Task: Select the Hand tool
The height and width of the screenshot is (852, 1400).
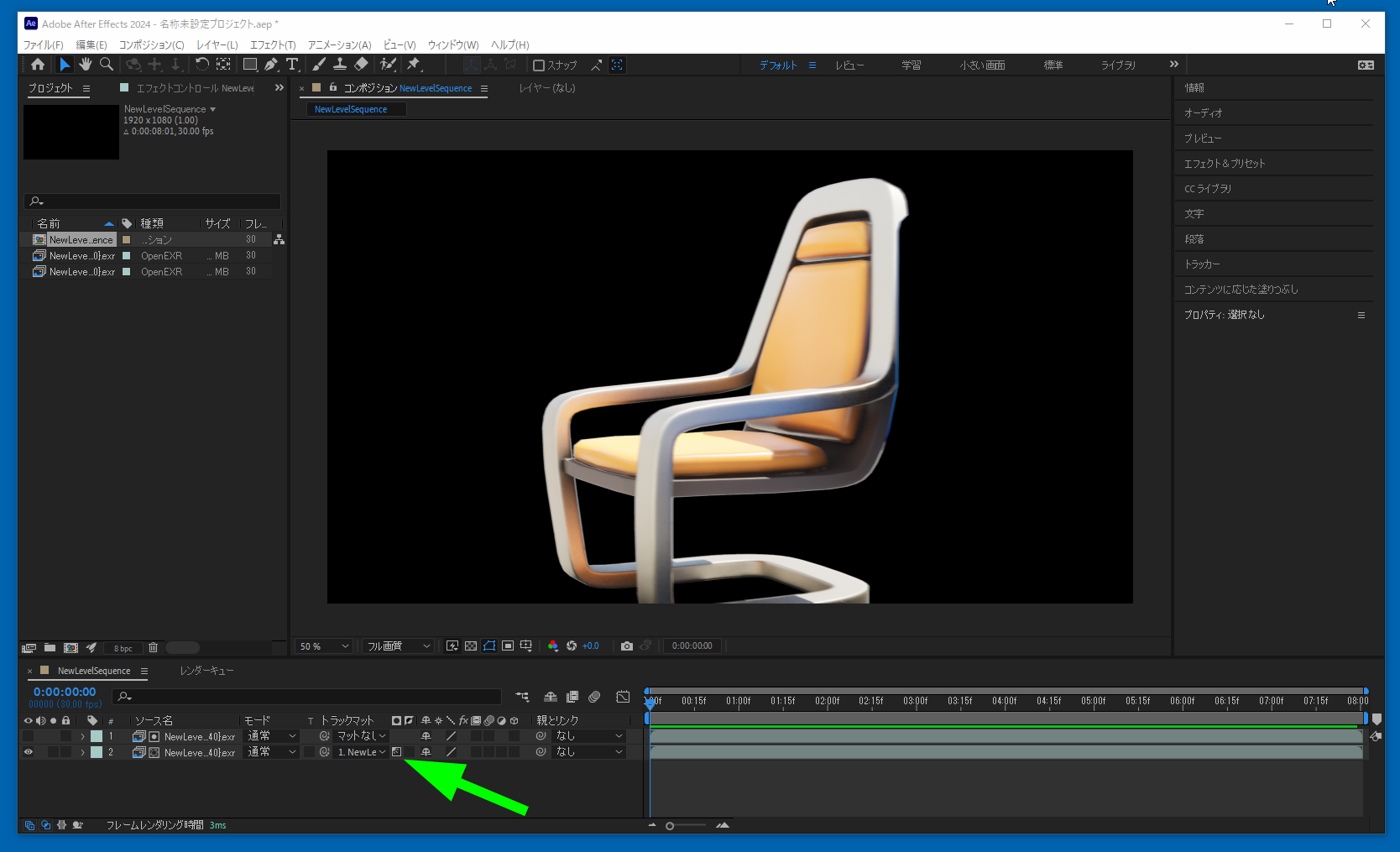Action: pyautogui.click(x=85, y=65)
